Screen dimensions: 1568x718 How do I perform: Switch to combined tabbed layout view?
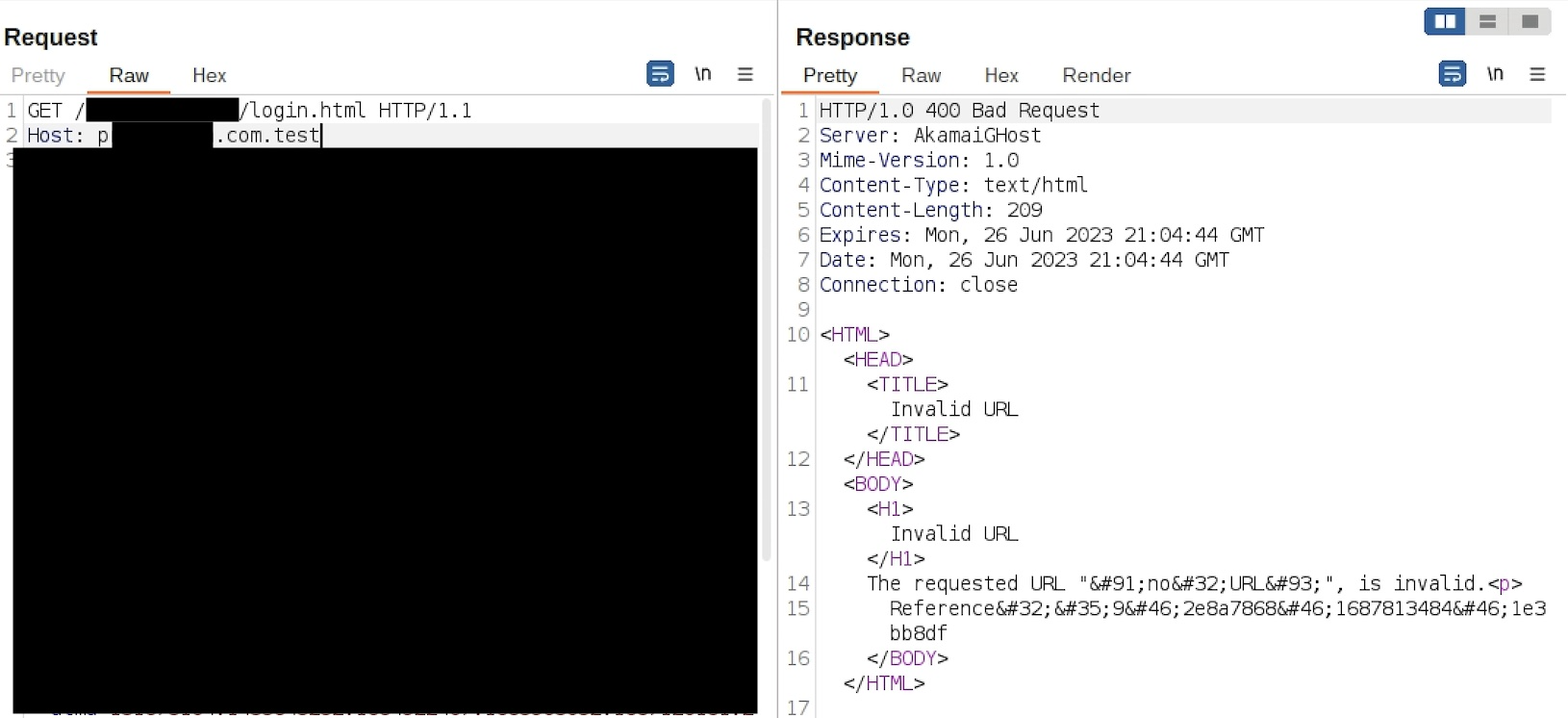pyautogui.click(x=1530, y=21)
